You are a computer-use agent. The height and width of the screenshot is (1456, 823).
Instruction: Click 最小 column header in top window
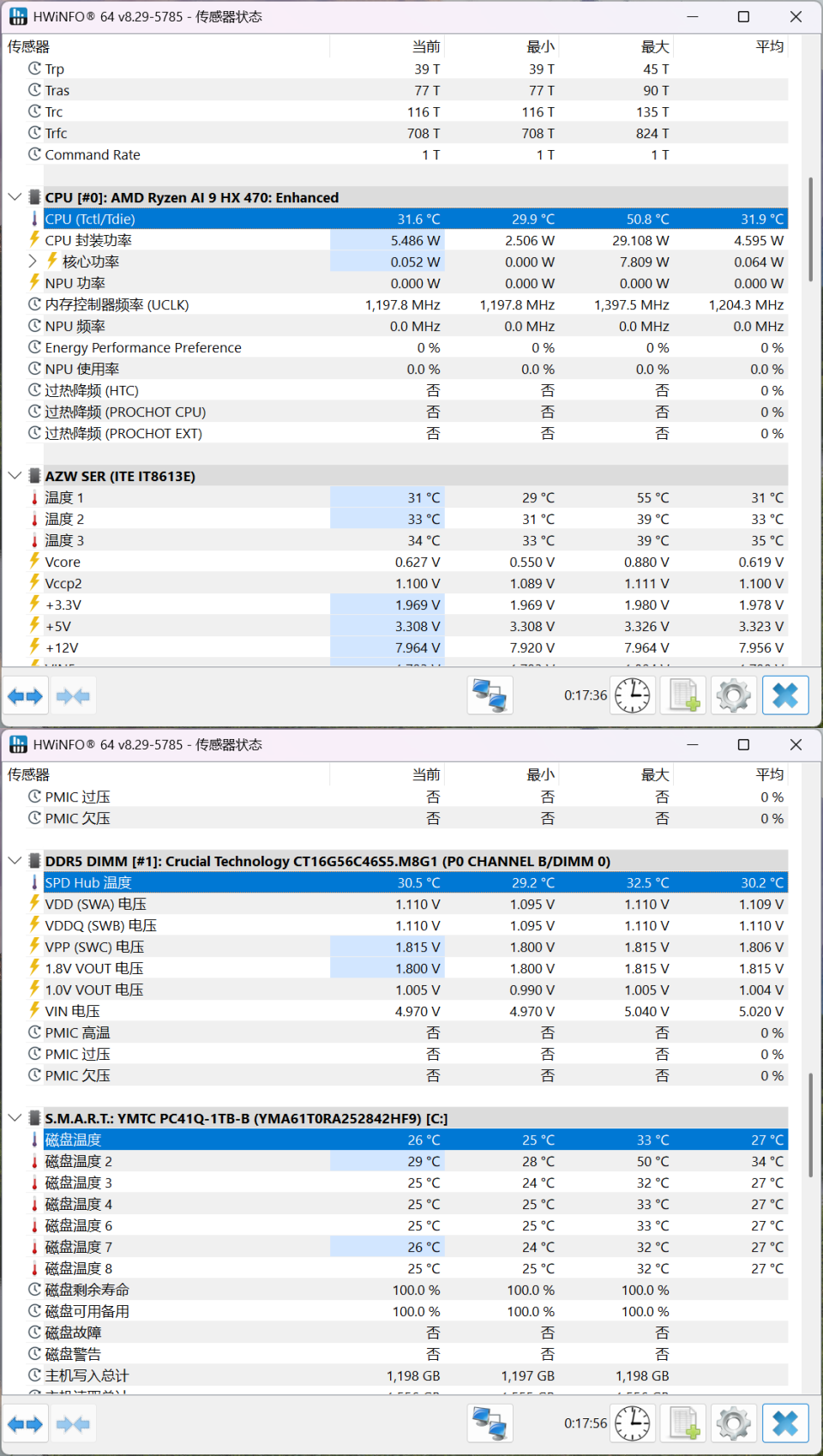(x=502, y=46)
